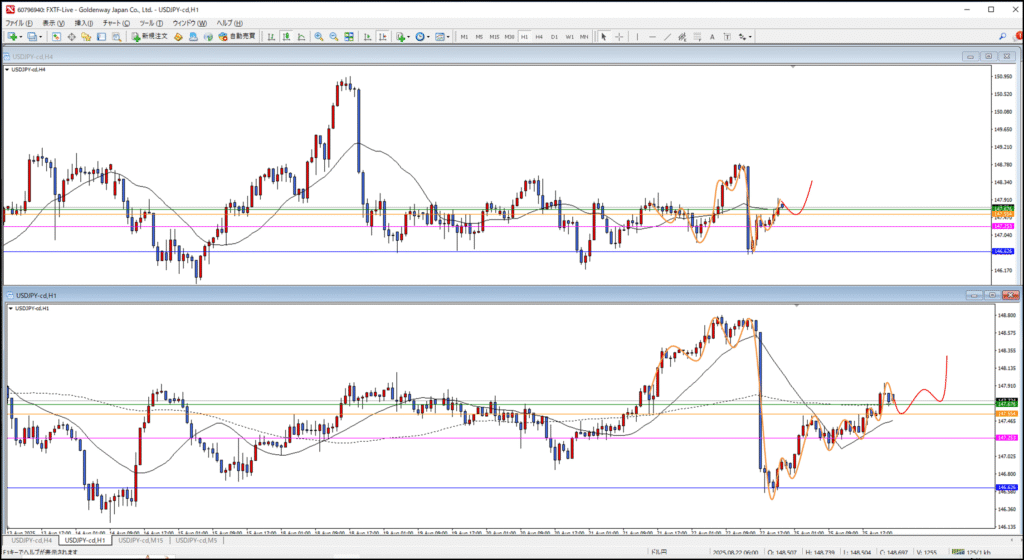Toggle the Market Watch window icon

pos(56,37)
